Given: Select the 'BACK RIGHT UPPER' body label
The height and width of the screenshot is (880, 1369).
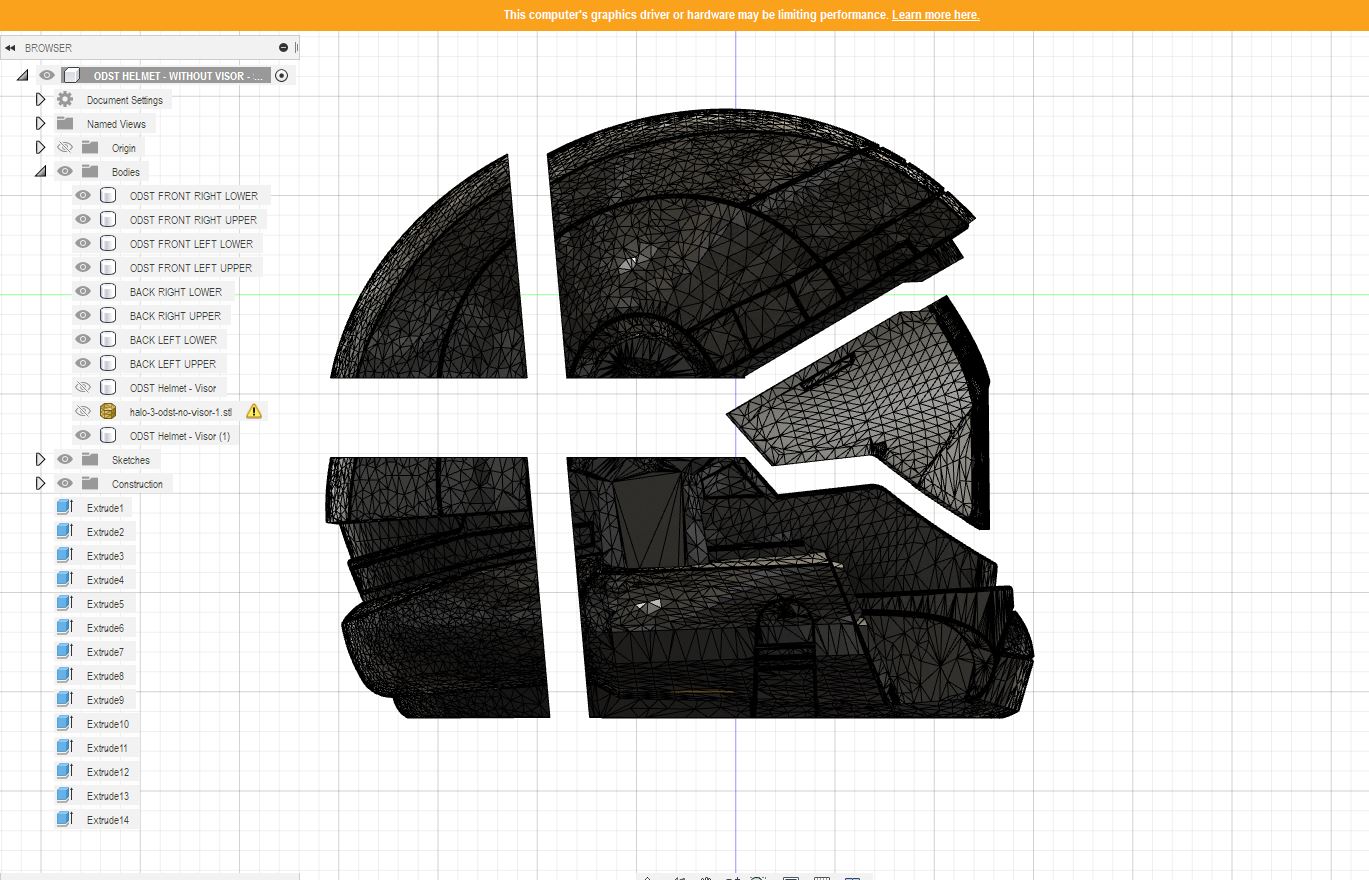Looking at the screenshot, I should click(x=175, y=316).
